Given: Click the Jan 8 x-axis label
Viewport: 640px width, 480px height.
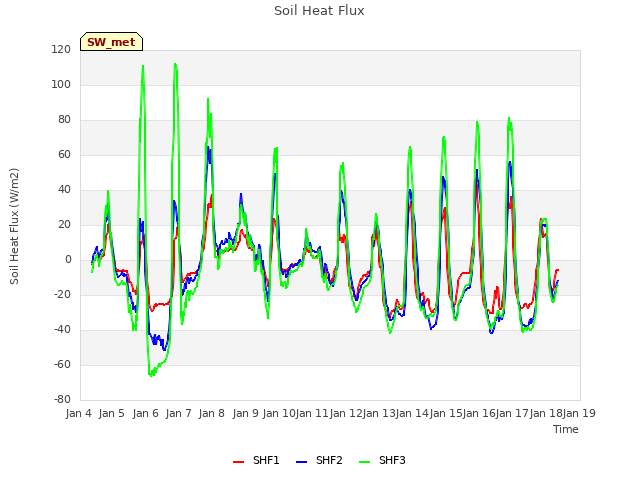Looking at the screenshot, I should 211,413.
